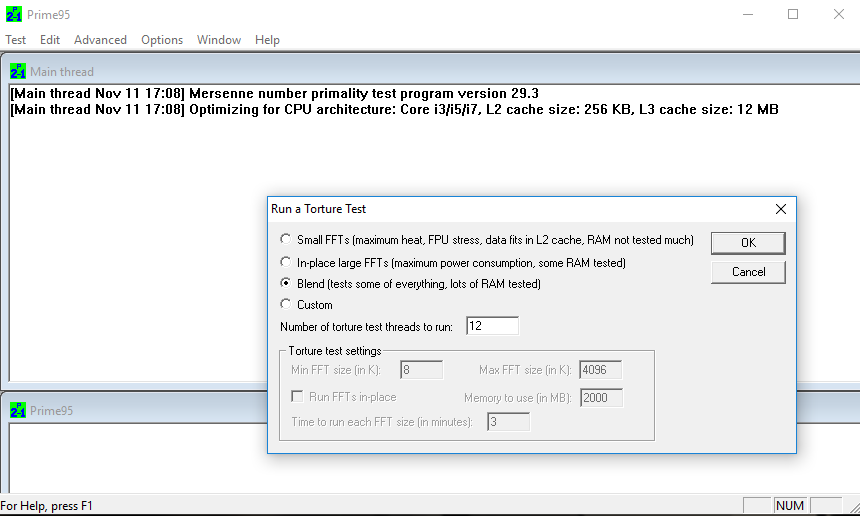Click the Time to run each FFT field
The height and width of the screenshot is (516, 860).
coord(508,422)
